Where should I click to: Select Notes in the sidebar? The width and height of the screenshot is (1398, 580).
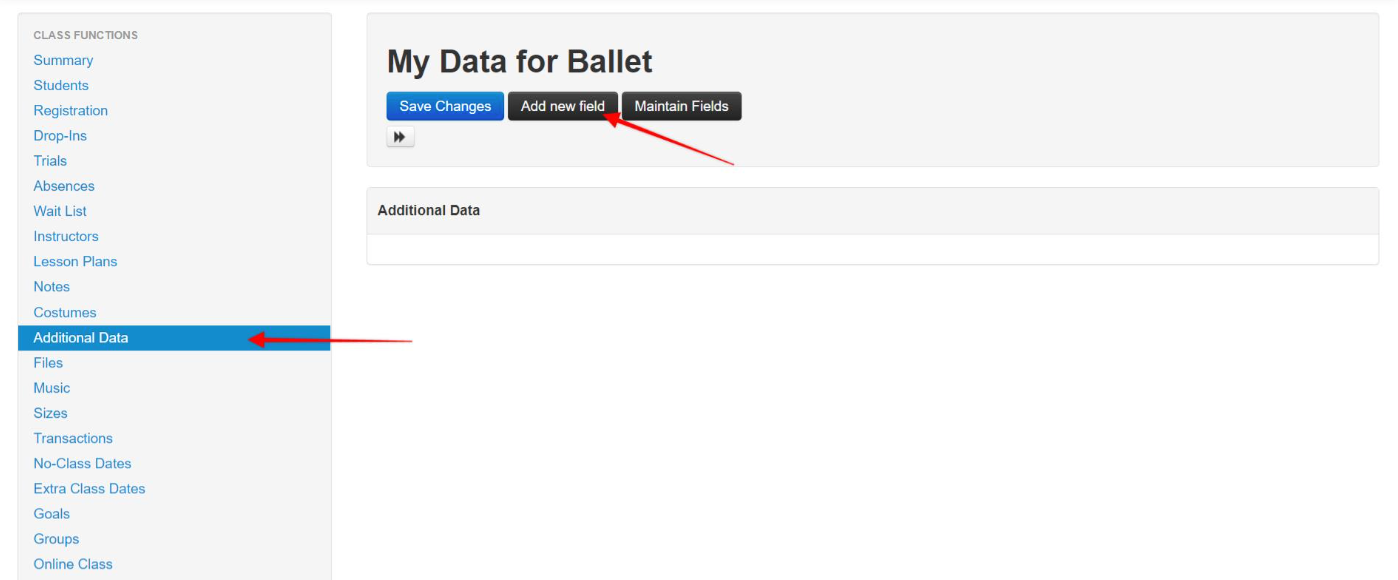(x=51, y=286)
